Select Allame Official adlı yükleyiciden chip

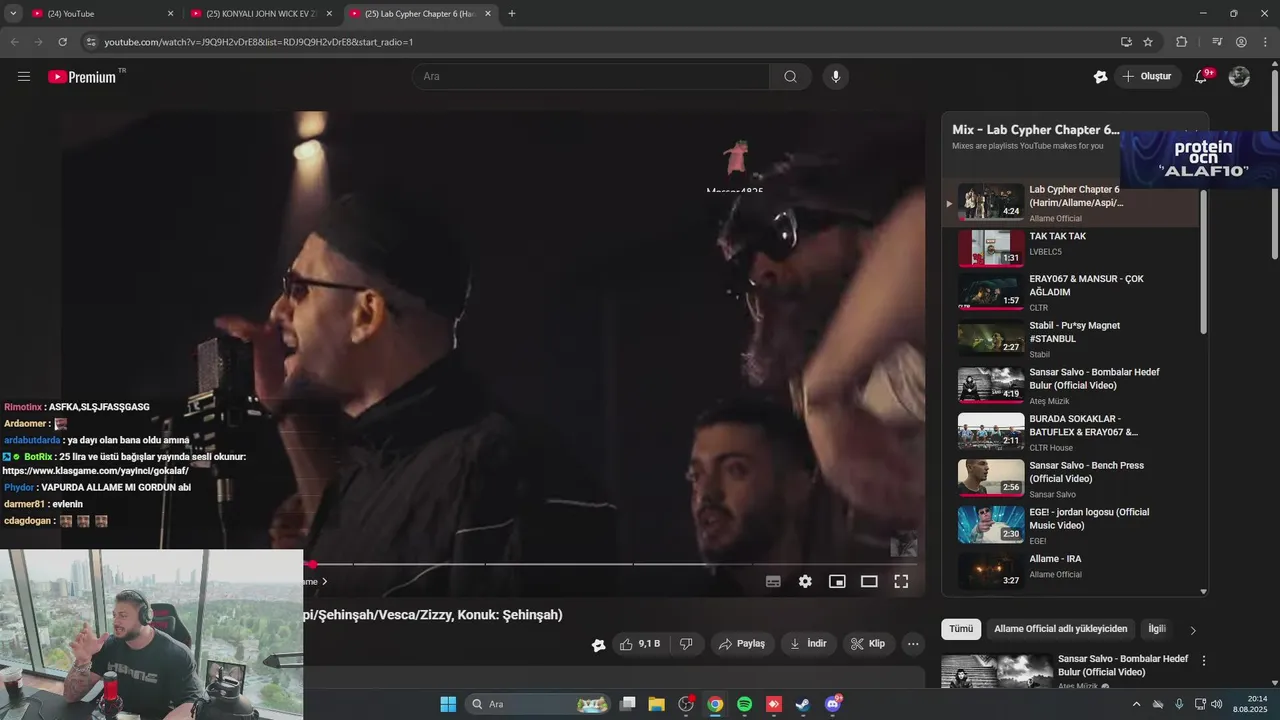(x=1060, y=629)
